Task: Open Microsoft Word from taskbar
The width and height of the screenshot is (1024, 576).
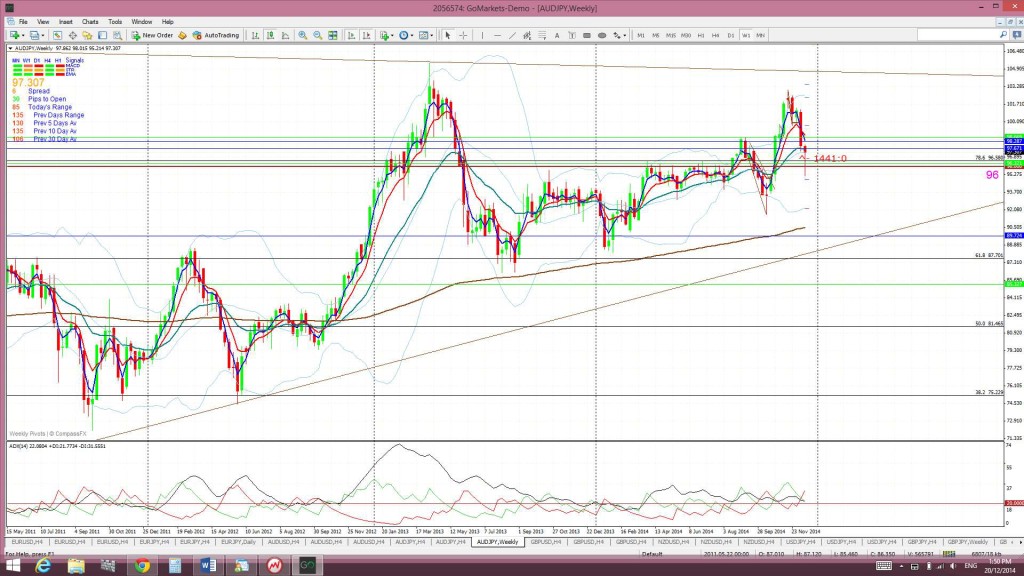Action: click(x=208, y=566)
